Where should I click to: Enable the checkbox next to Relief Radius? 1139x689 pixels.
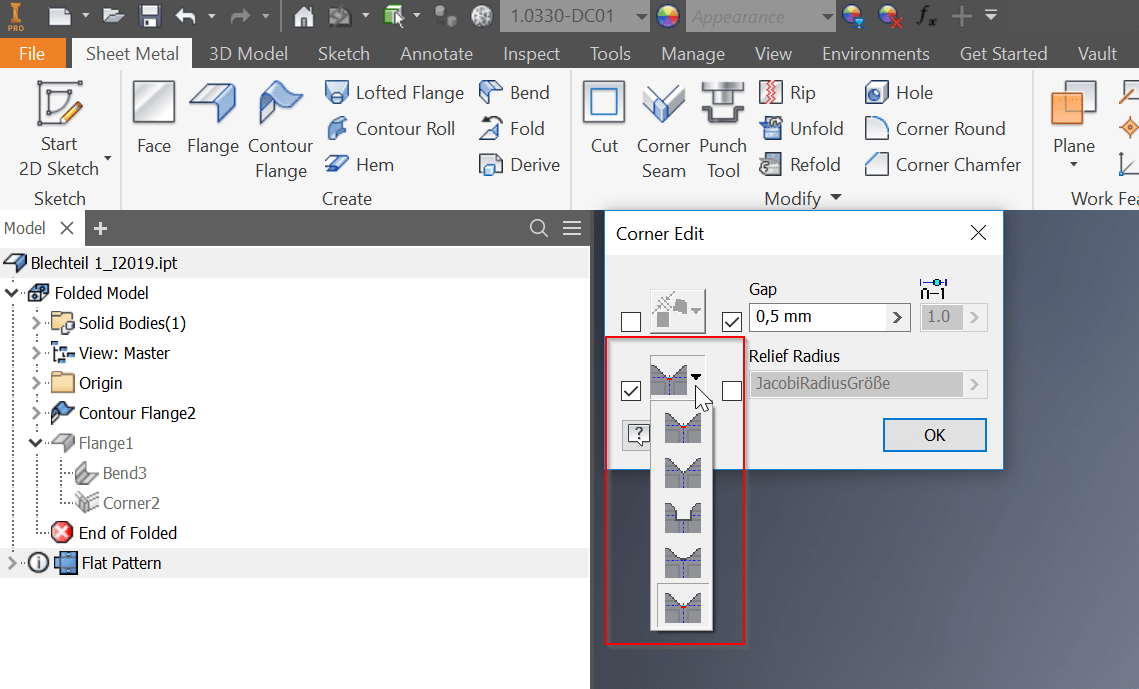732,390
